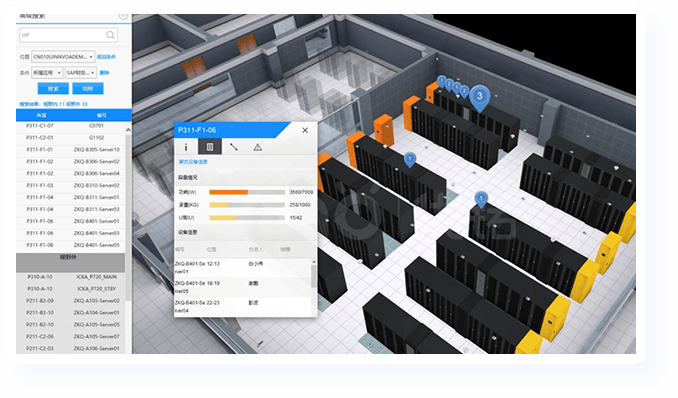Image resolution: width=678 pixels, height=398 pixels.
Task: Open the first condition dropdown beside the SAP dropdown
Action: pos(47,73)
